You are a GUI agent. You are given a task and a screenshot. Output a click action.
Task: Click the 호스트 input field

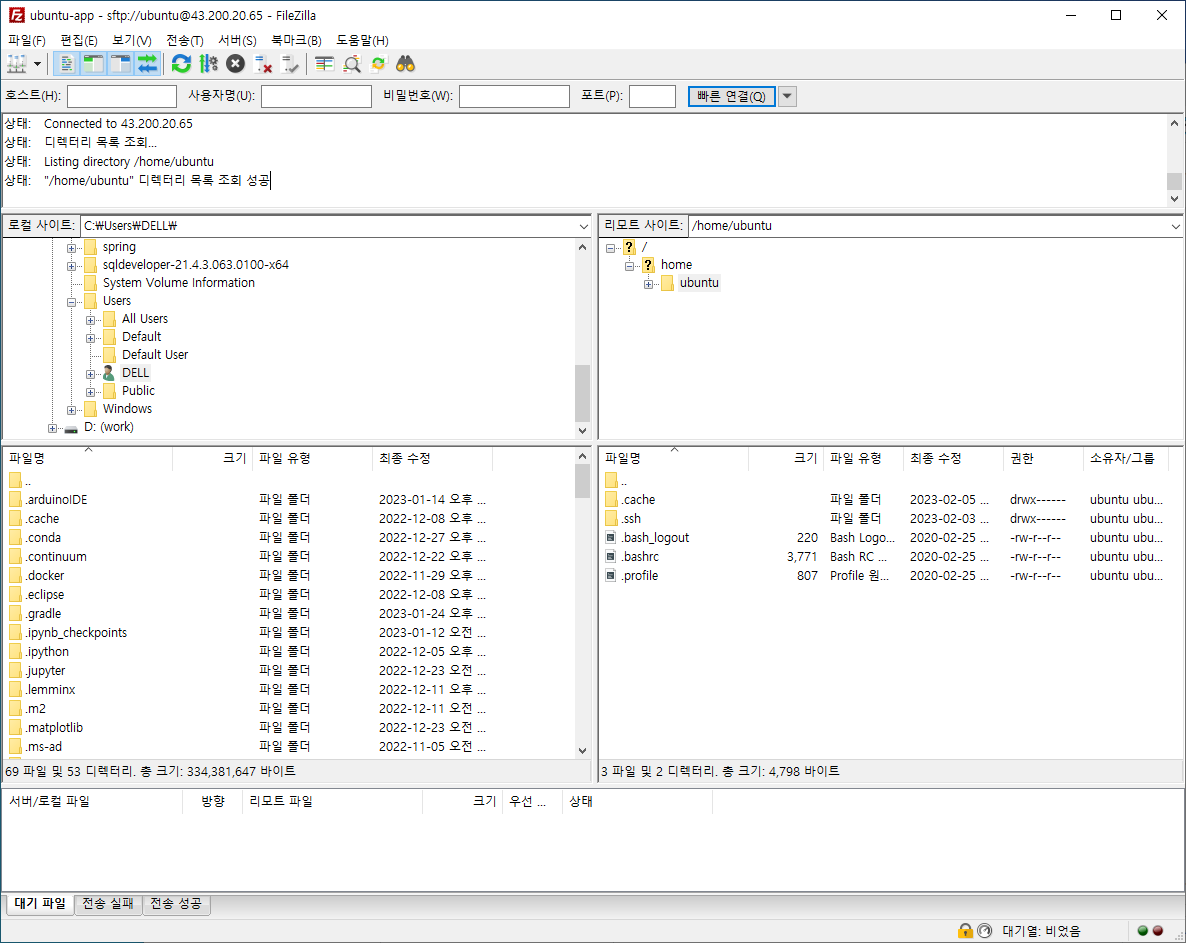click(122, 96)
